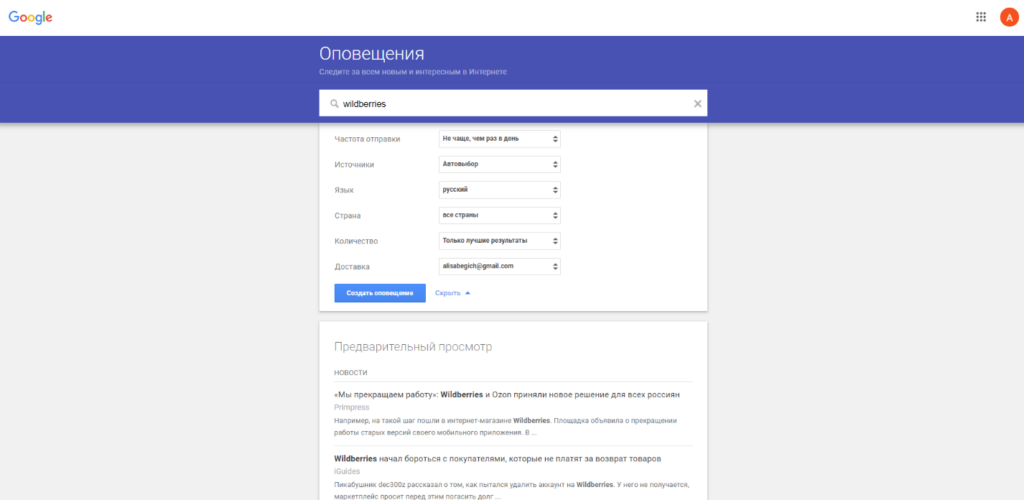Click the Язык label
1024x500 pixels.
pyautogui.click(x=343, y=190)
